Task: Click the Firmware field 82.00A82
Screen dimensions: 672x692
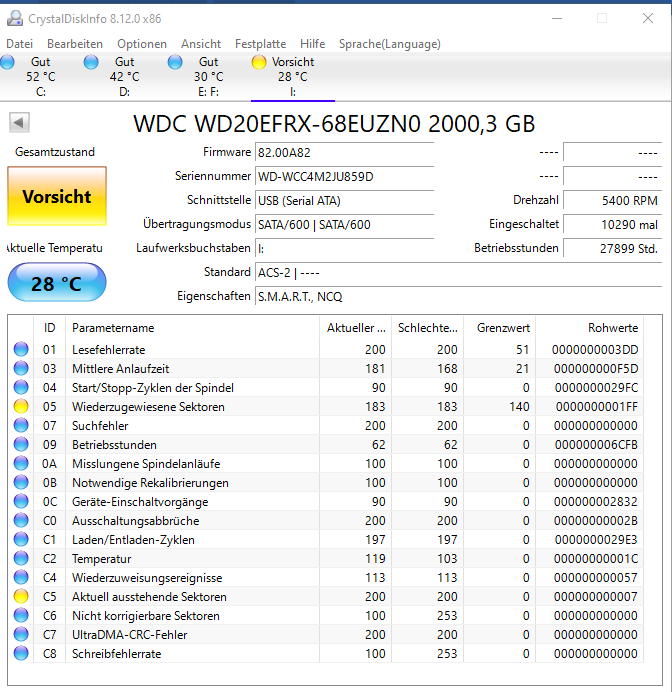Action: 345,153
